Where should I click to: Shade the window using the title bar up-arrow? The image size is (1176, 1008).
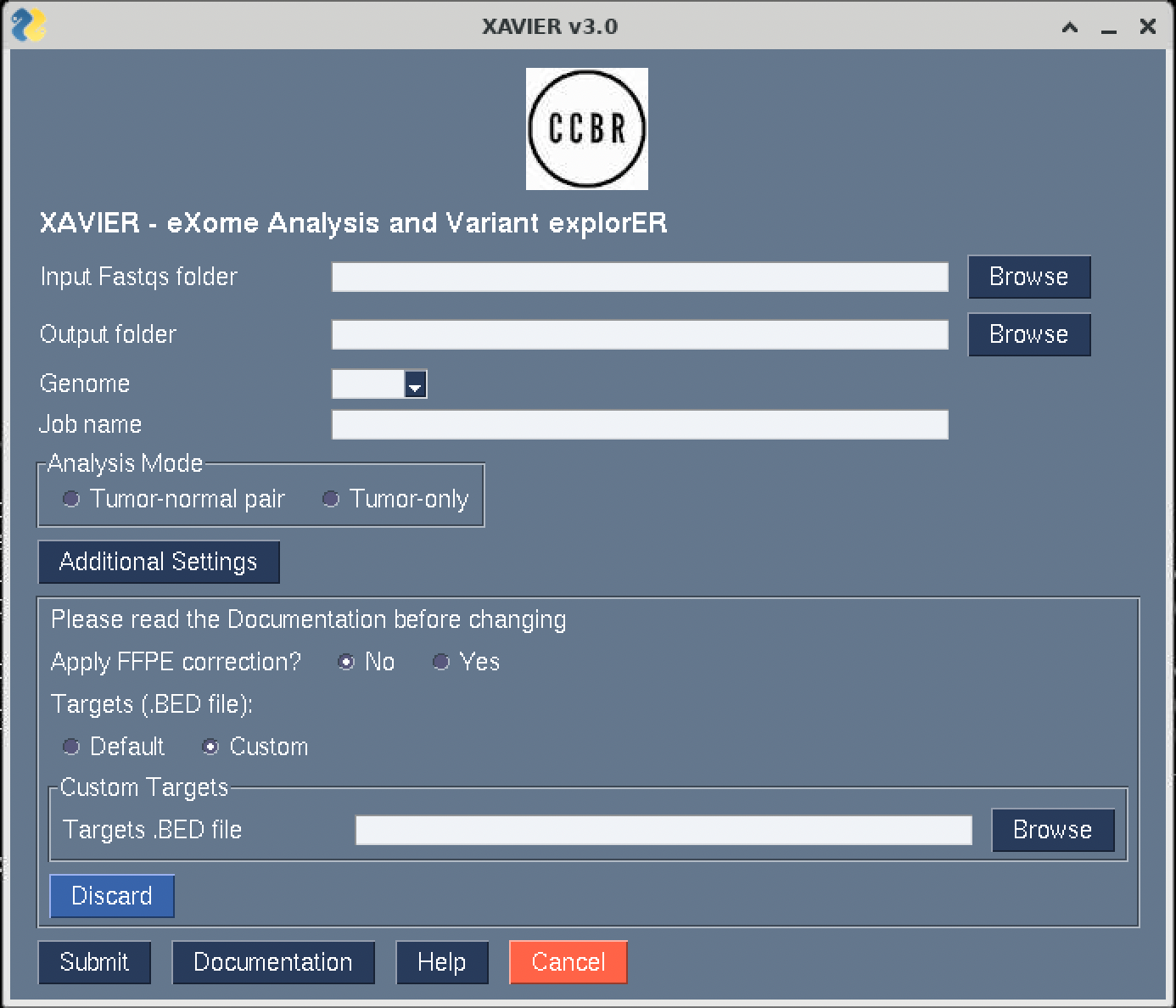(x=1070, y=27)
